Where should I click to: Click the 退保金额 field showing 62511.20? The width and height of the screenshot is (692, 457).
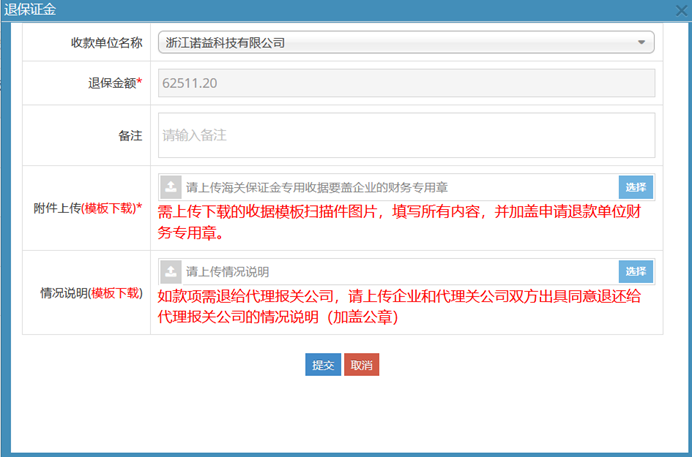[406, 83]
